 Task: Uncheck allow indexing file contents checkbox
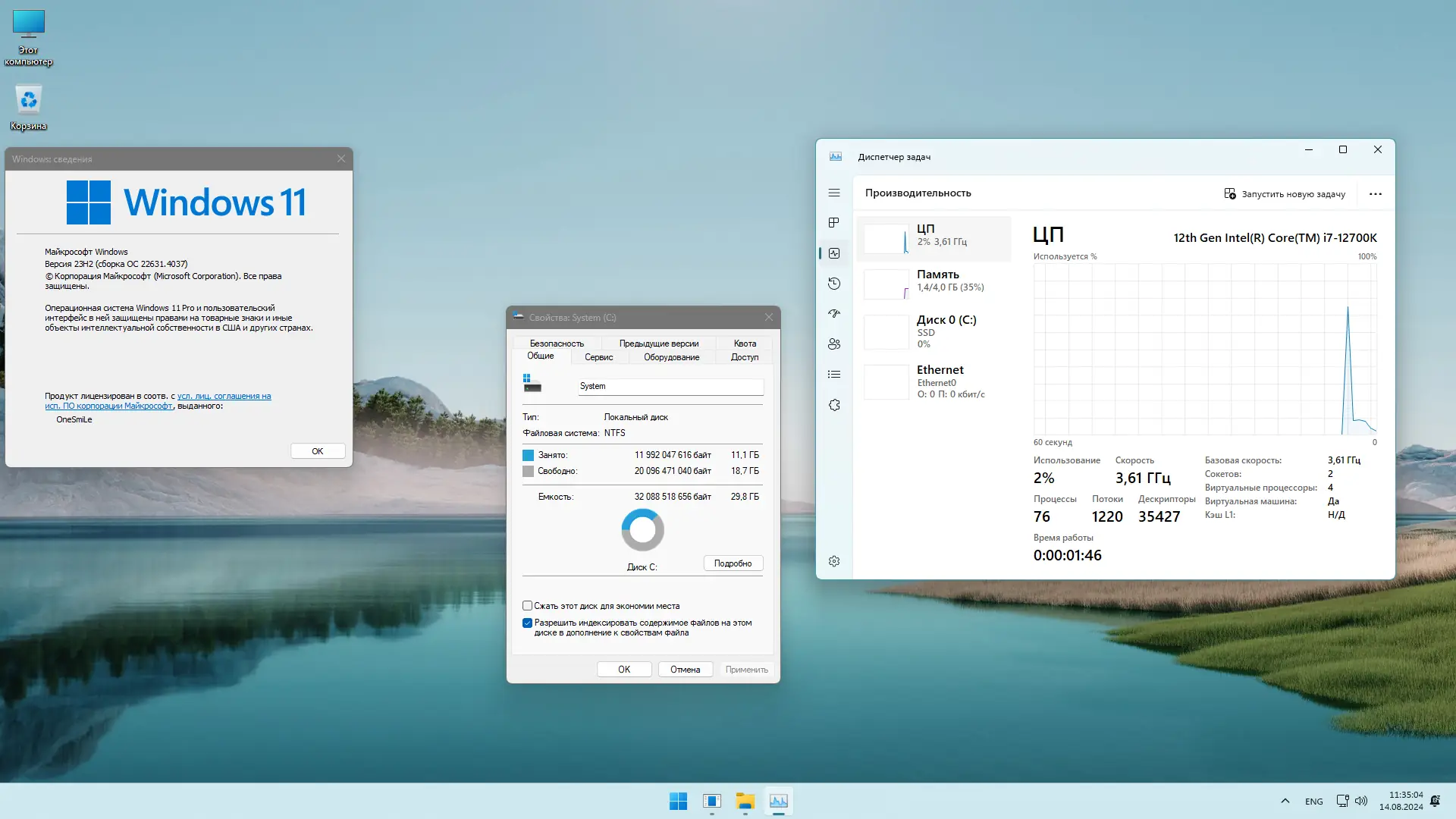pyautogui.click(x=527, y=623)
